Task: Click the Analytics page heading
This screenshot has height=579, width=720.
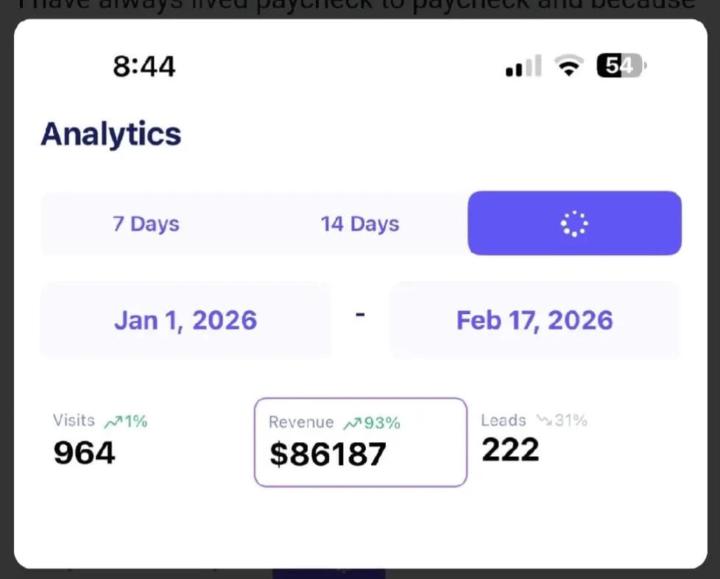Action: (x=111, y=134)
